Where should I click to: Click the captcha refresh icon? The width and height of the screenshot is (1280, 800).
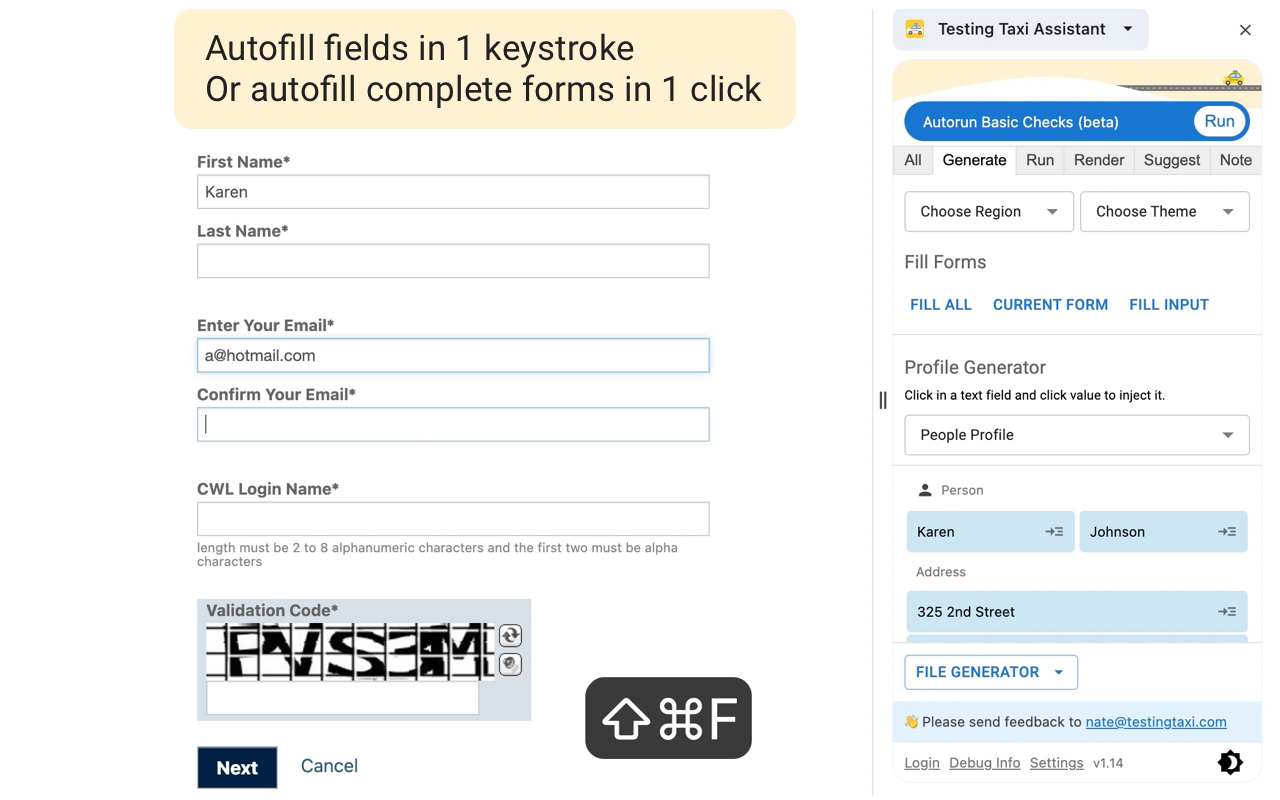click(x=510, y=635)
